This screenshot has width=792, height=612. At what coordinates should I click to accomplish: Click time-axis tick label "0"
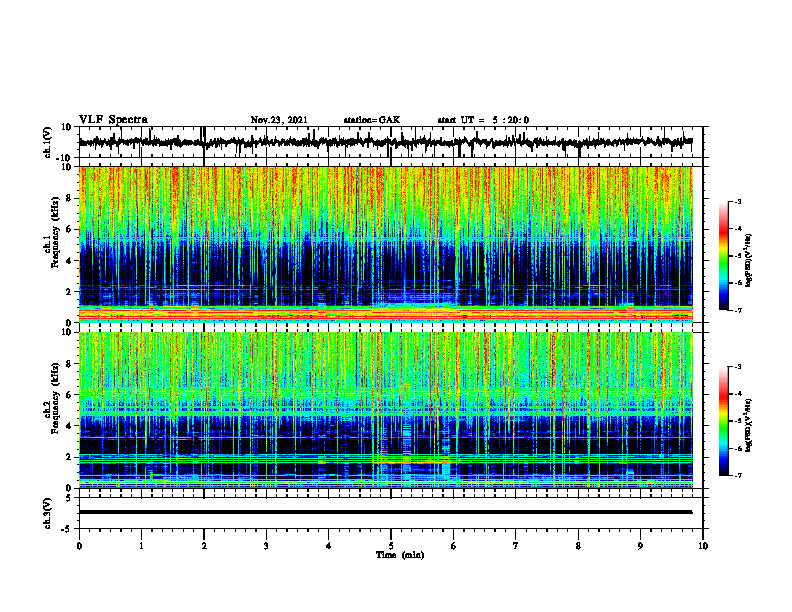pos(79,546)
